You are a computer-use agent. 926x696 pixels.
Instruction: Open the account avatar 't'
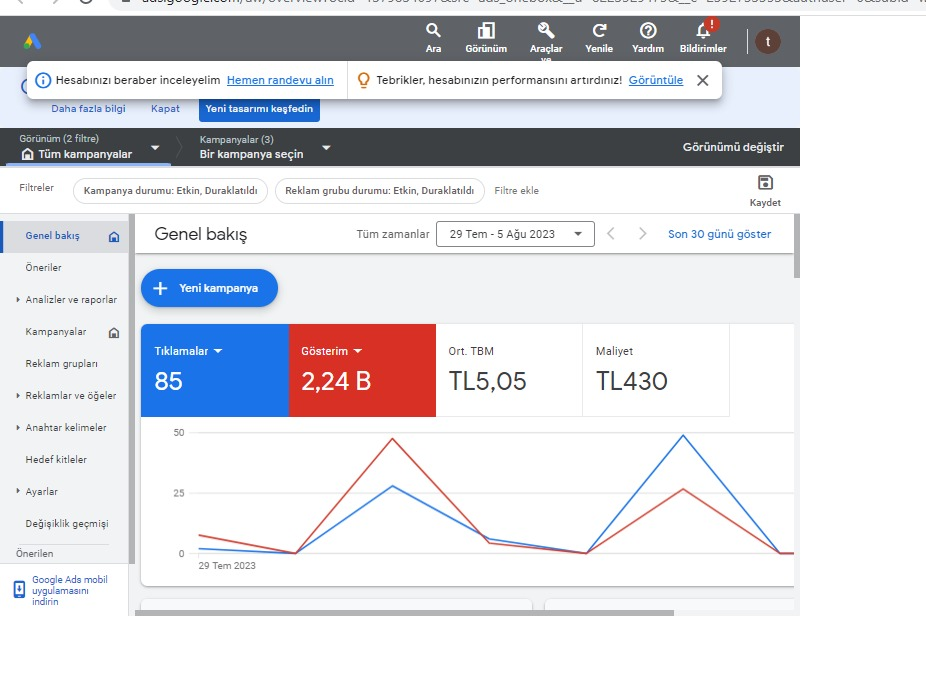point(768,41)
